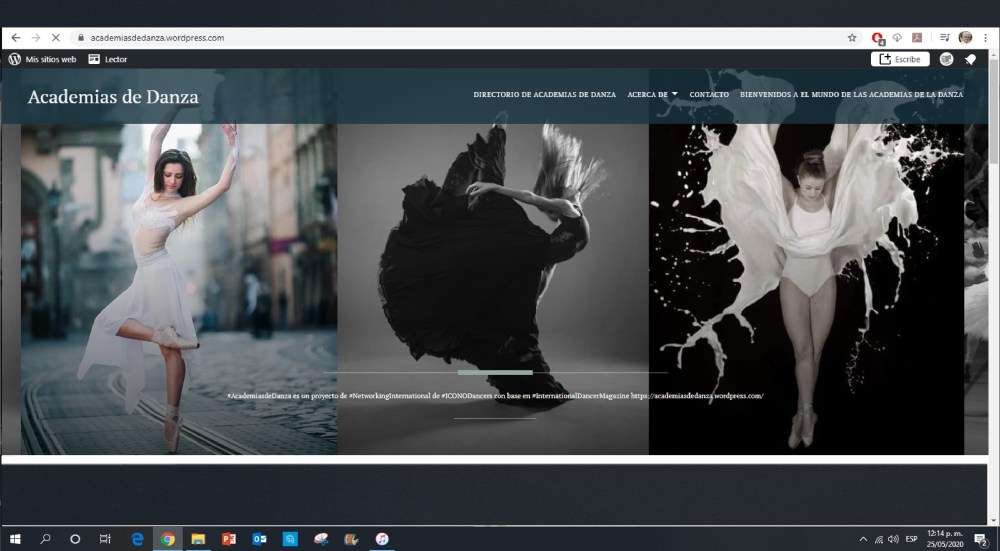The image size is (1000, 551).
Task: Stop loading the page
Action: [x=56, y=38]
